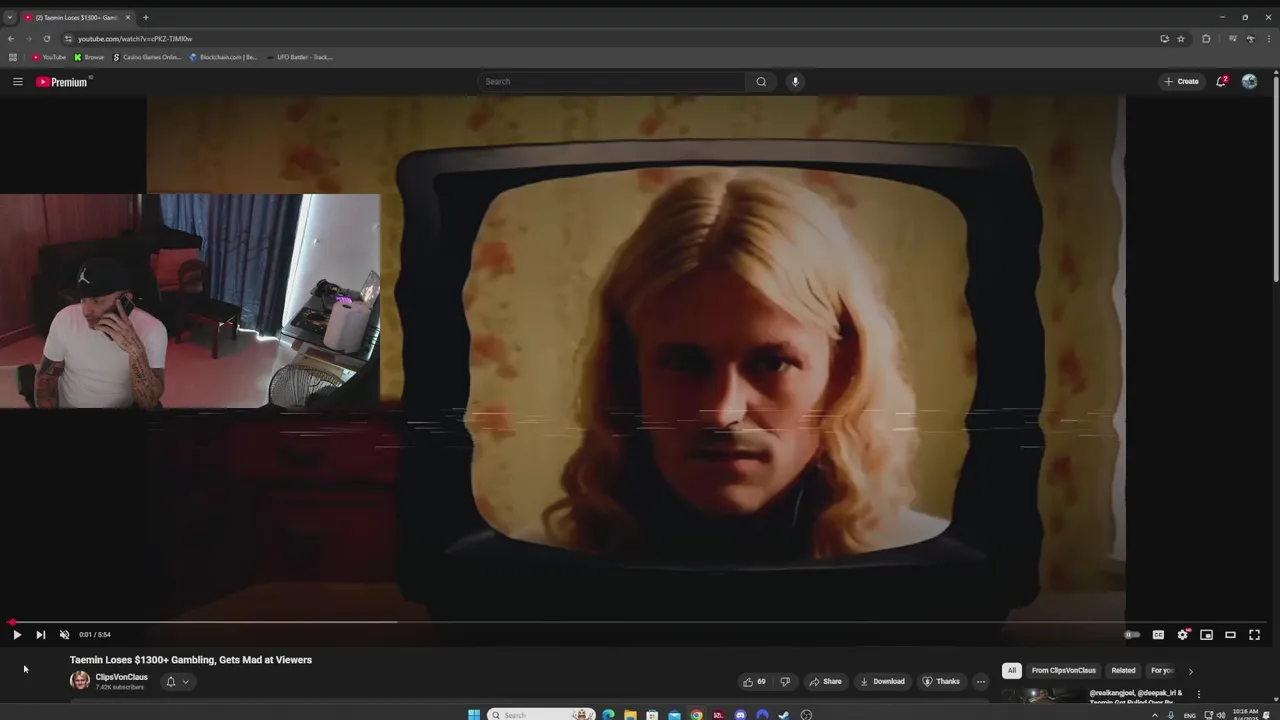1280x720 pixels.
Task: Go to YouTube Premium home logo
Action: pyautogui.click(x=63, y=82)
